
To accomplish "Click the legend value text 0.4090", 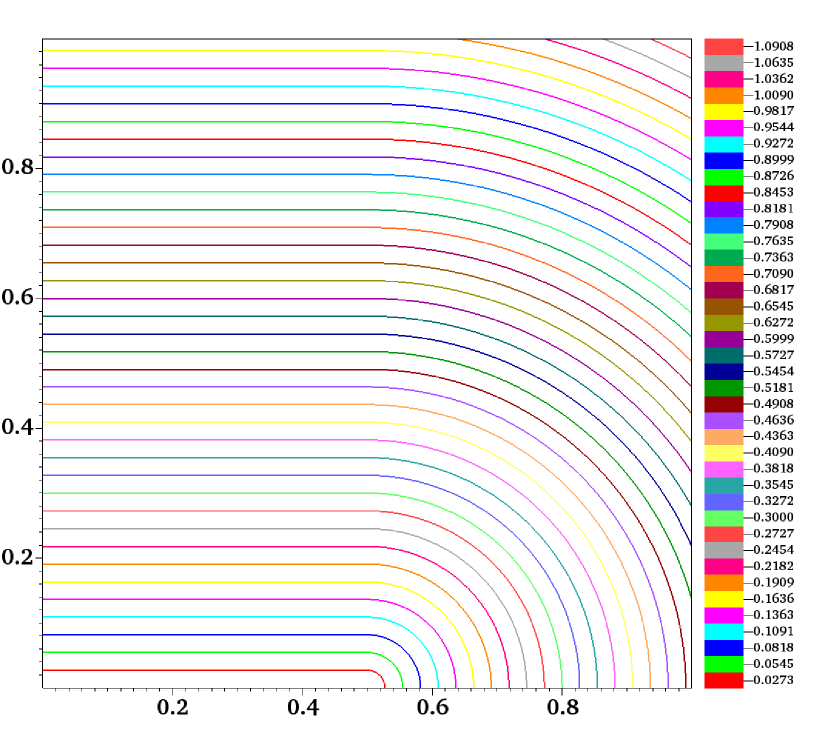I will [768, 453].
